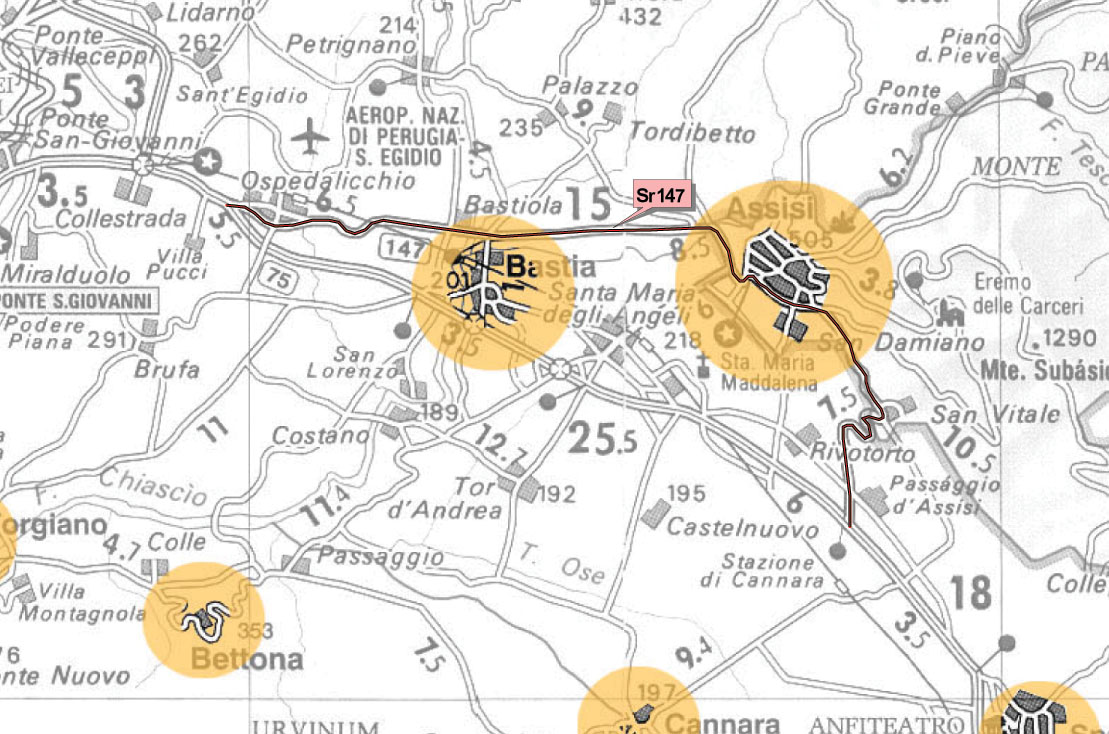Click the Mte. Subasio mountain label
Image resolution: width=1109 pixels, height=734 pixels.
(1044, 370)
